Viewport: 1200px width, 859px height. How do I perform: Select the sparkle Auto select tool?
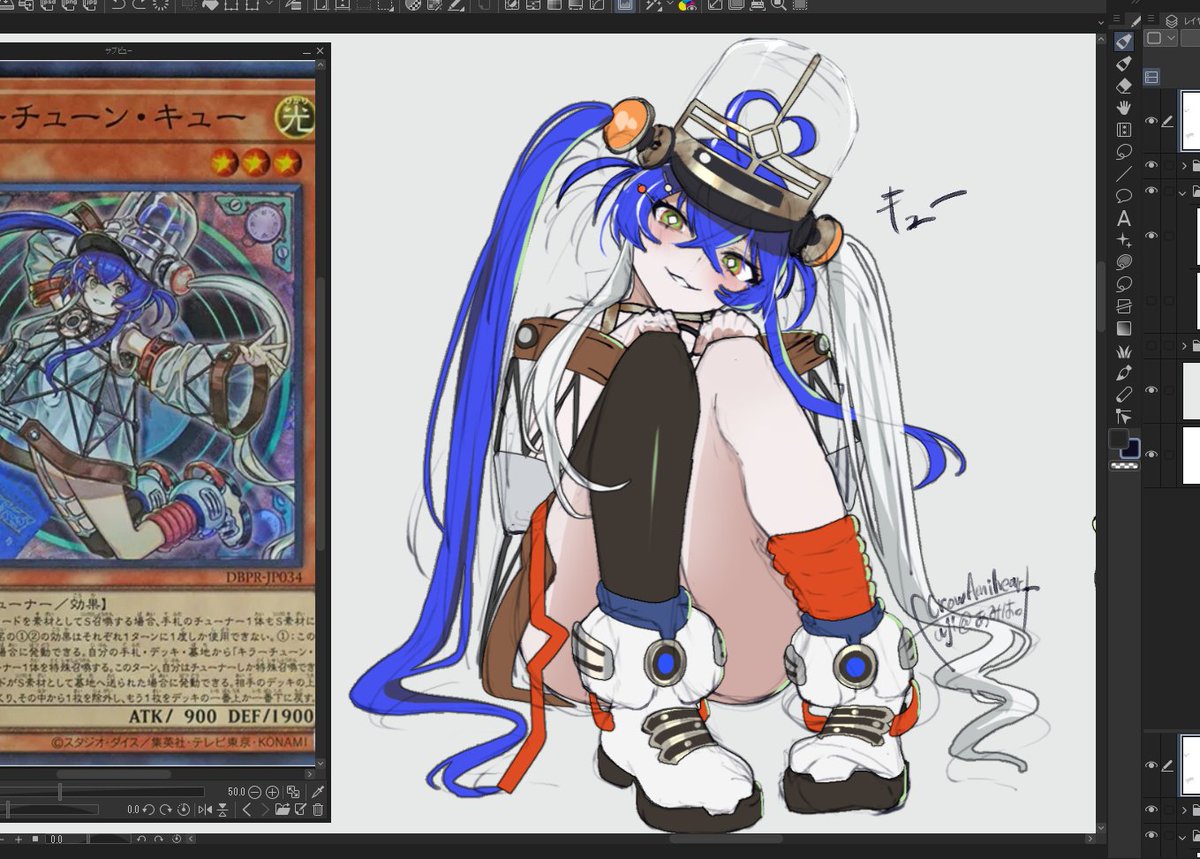click(x=1124, y=240)
